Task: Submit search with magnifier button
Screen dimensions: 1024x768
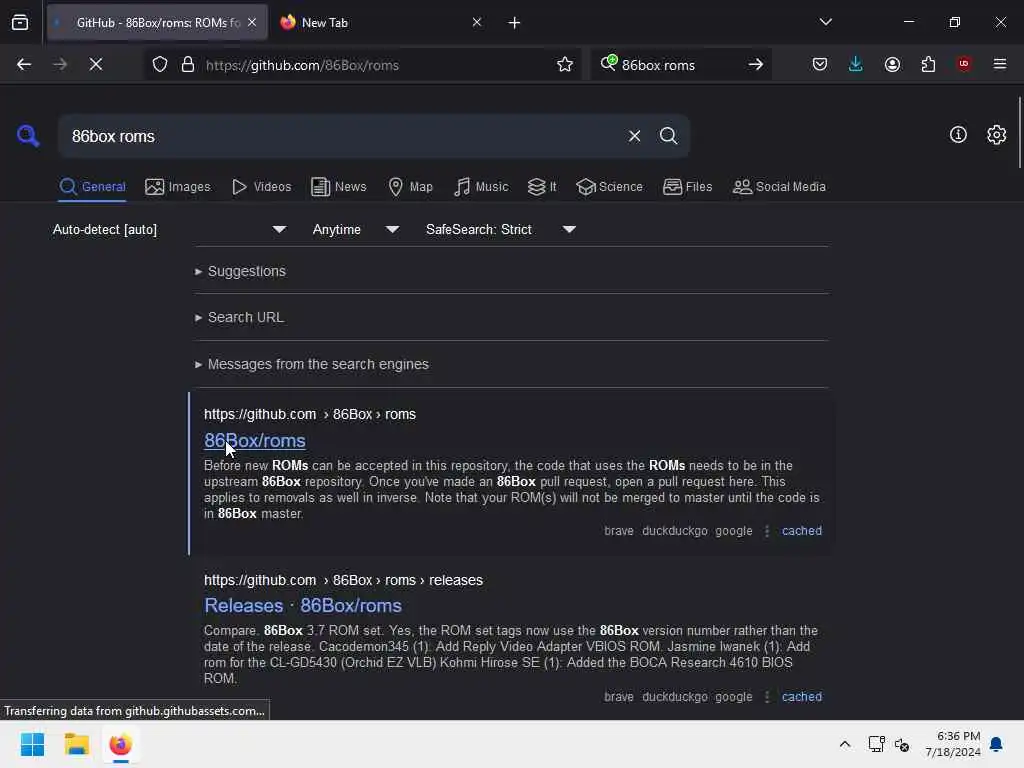Action: click(x=668, y=136)
